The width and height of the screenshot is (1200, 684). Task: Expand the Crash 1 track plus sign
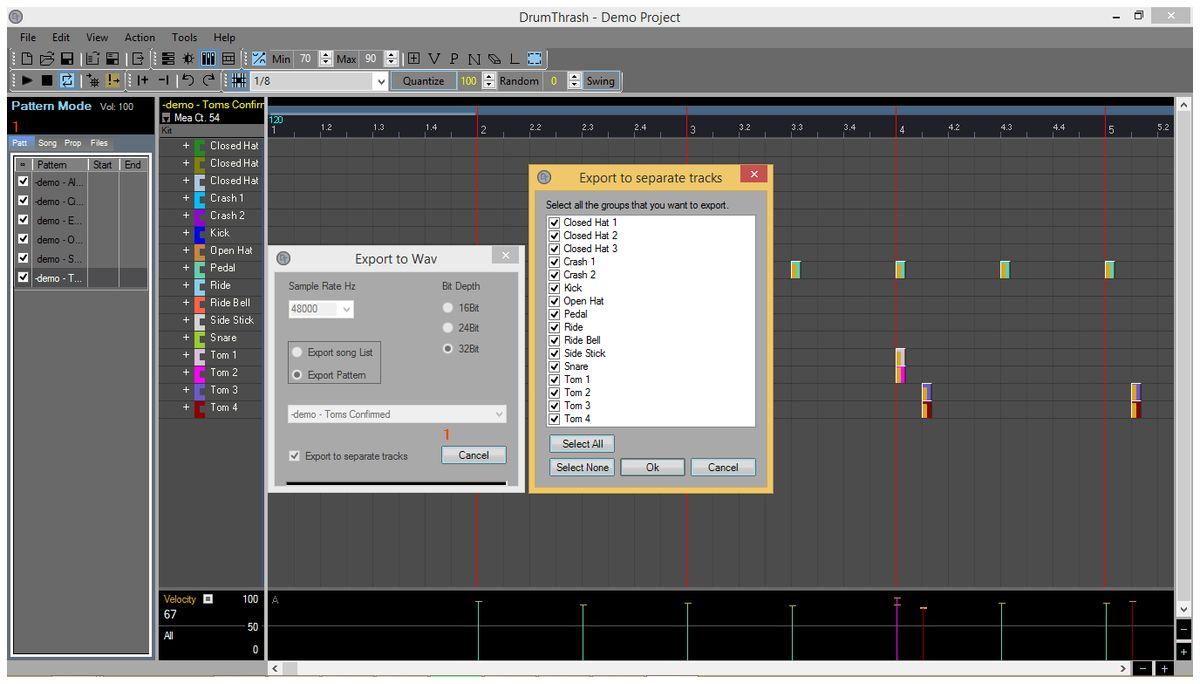[x=185, y=198]
